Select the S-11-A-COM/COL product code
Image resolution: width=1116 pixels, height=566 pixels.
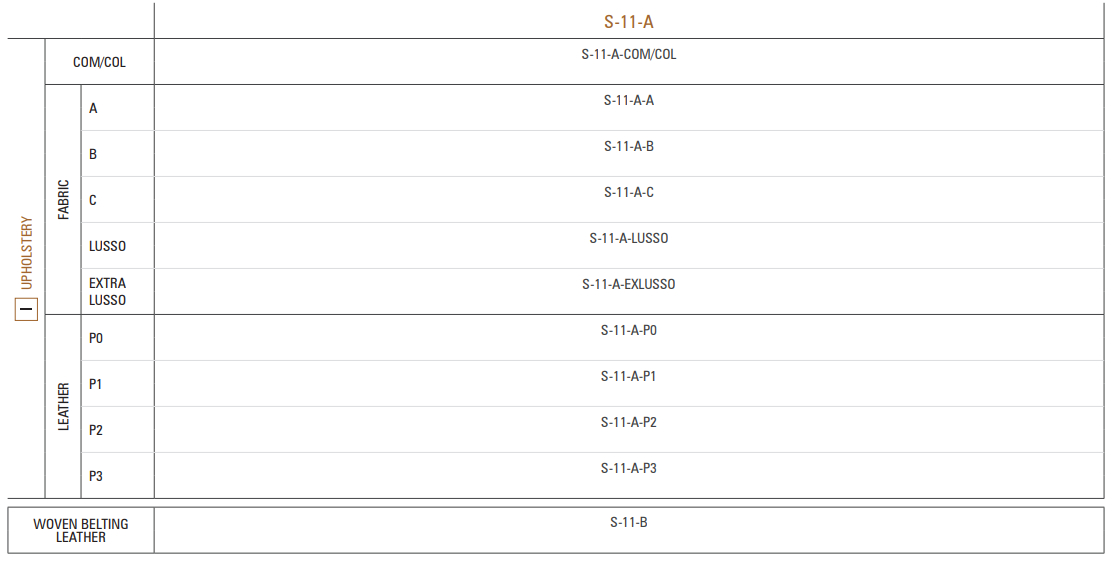[x=628, y=54]
